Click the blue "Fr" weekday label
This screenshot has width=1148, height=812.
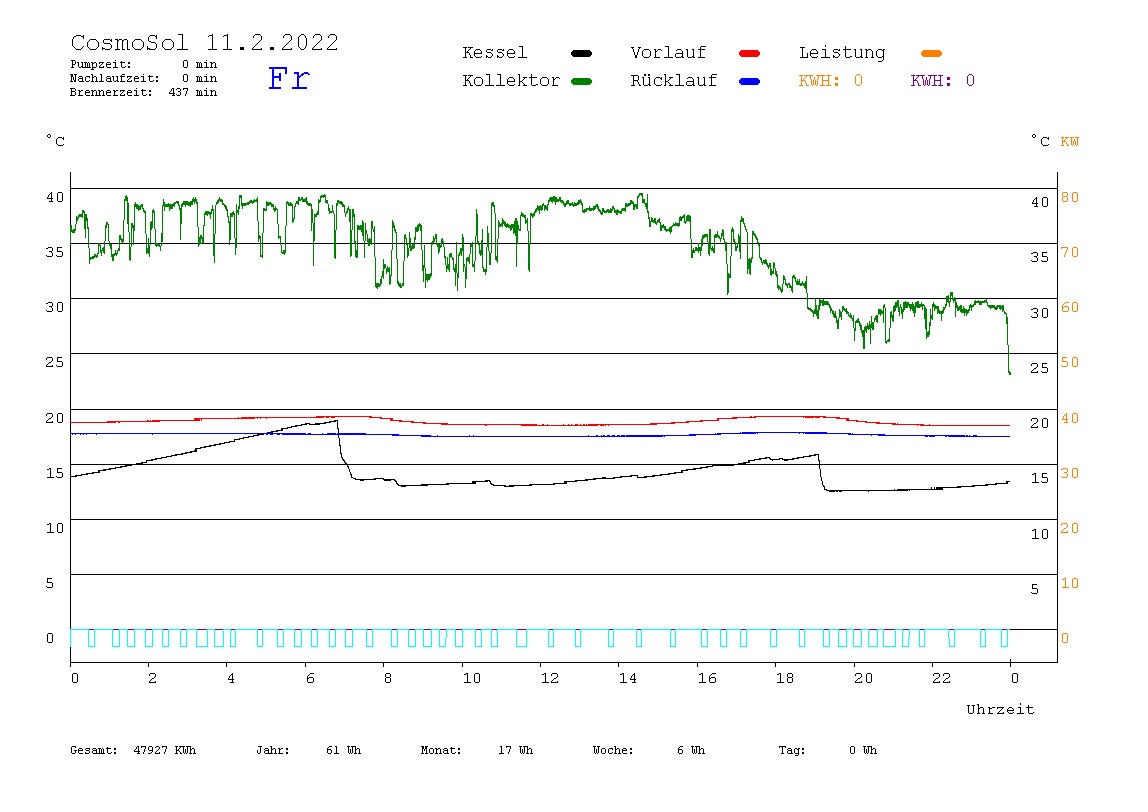(x=288, y=78)
